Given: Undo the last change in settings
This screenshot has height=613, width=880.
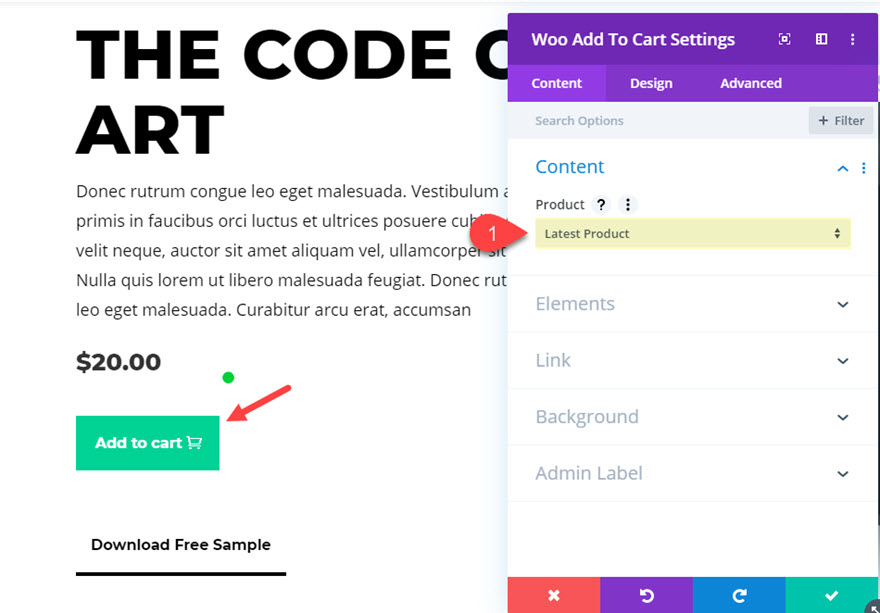Looking at the screenshot, I should pyautogui.click(x=646, y=595).
